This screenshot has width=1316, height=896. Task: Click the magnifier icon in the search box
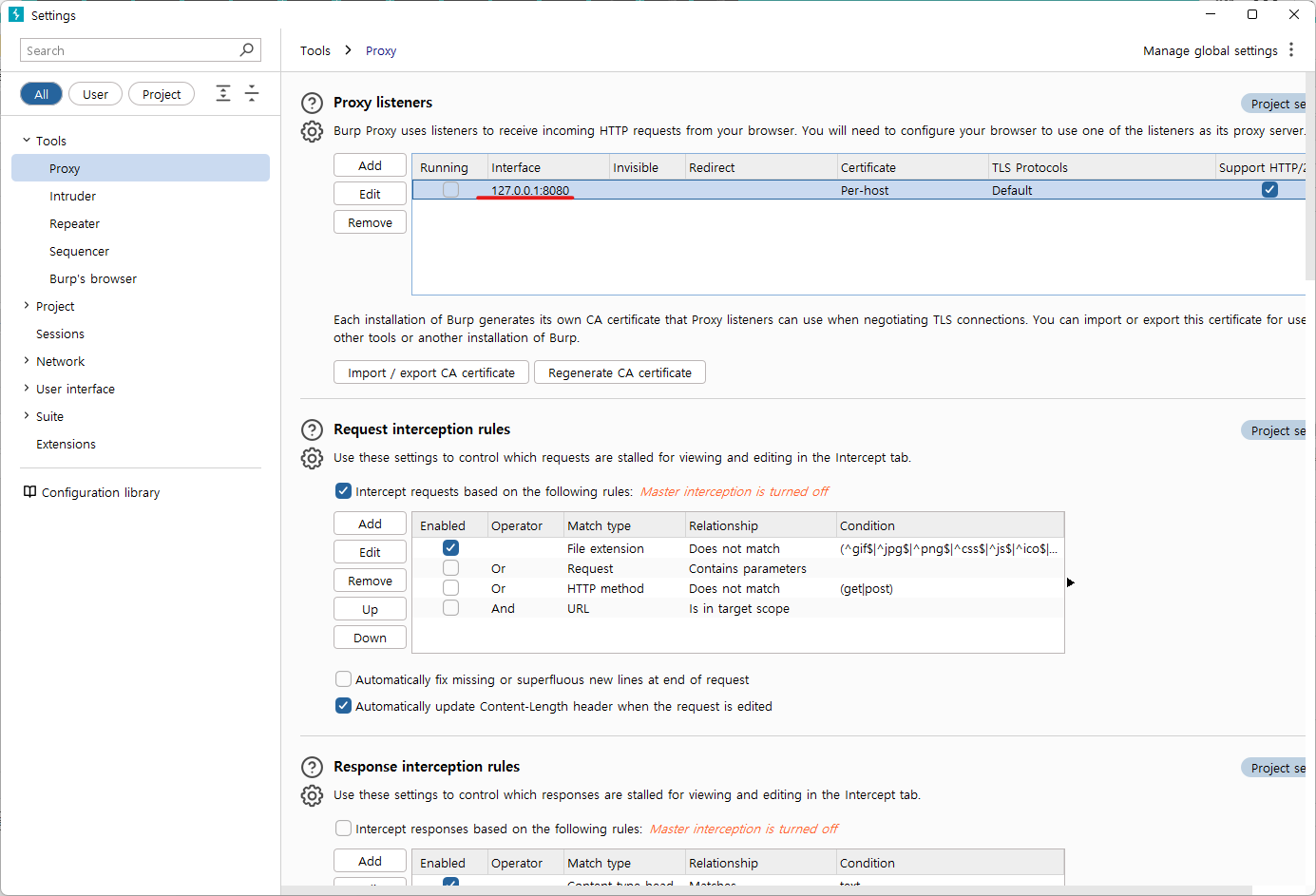click(x=247, y=49)
